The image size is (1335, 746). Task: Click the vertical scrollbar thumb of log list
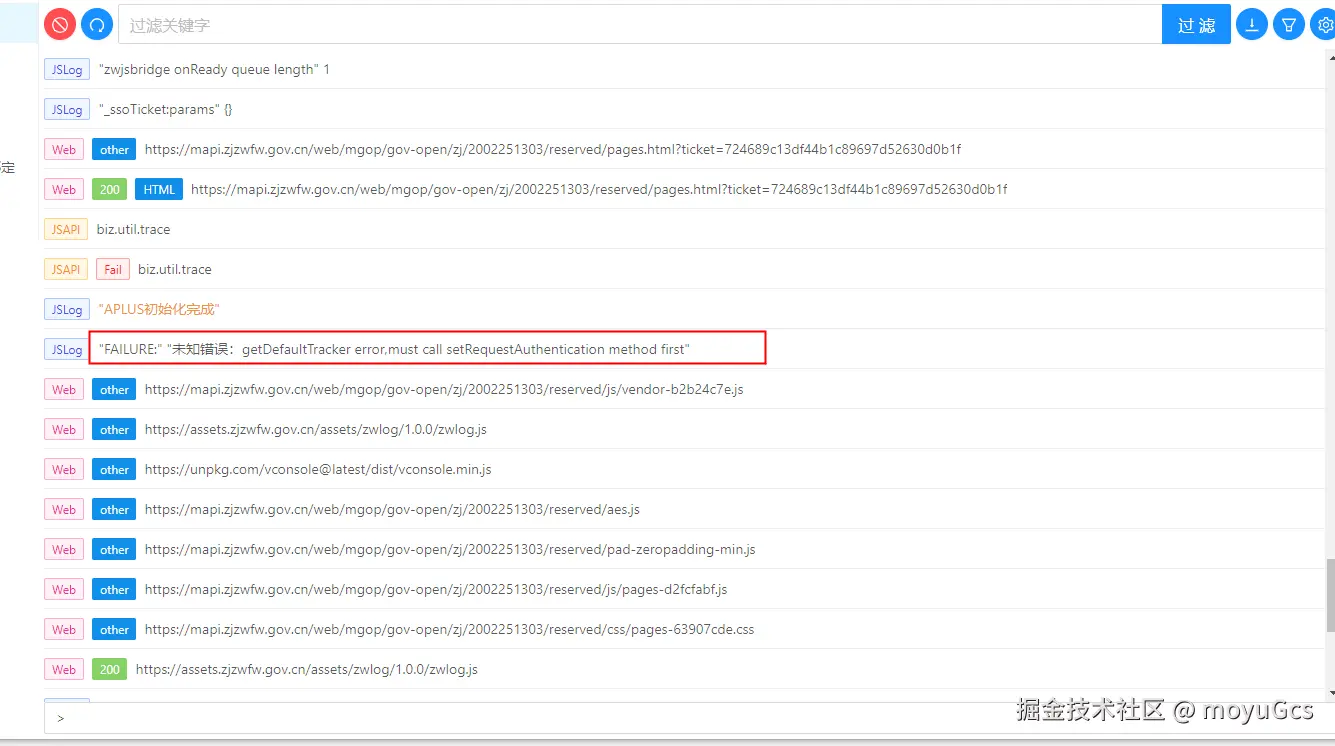click(x=1329, y=595)
